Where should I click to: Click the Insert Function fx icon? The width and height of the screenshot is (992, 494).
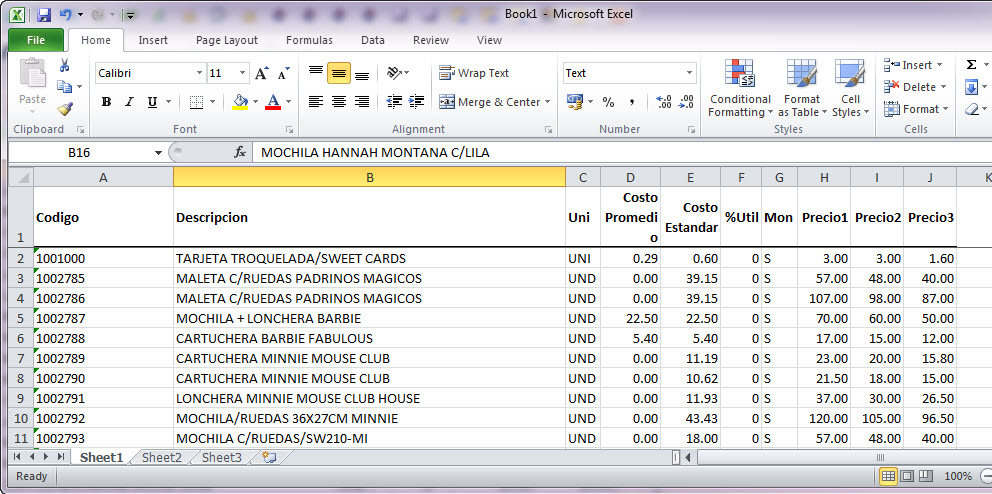(240, 153)
